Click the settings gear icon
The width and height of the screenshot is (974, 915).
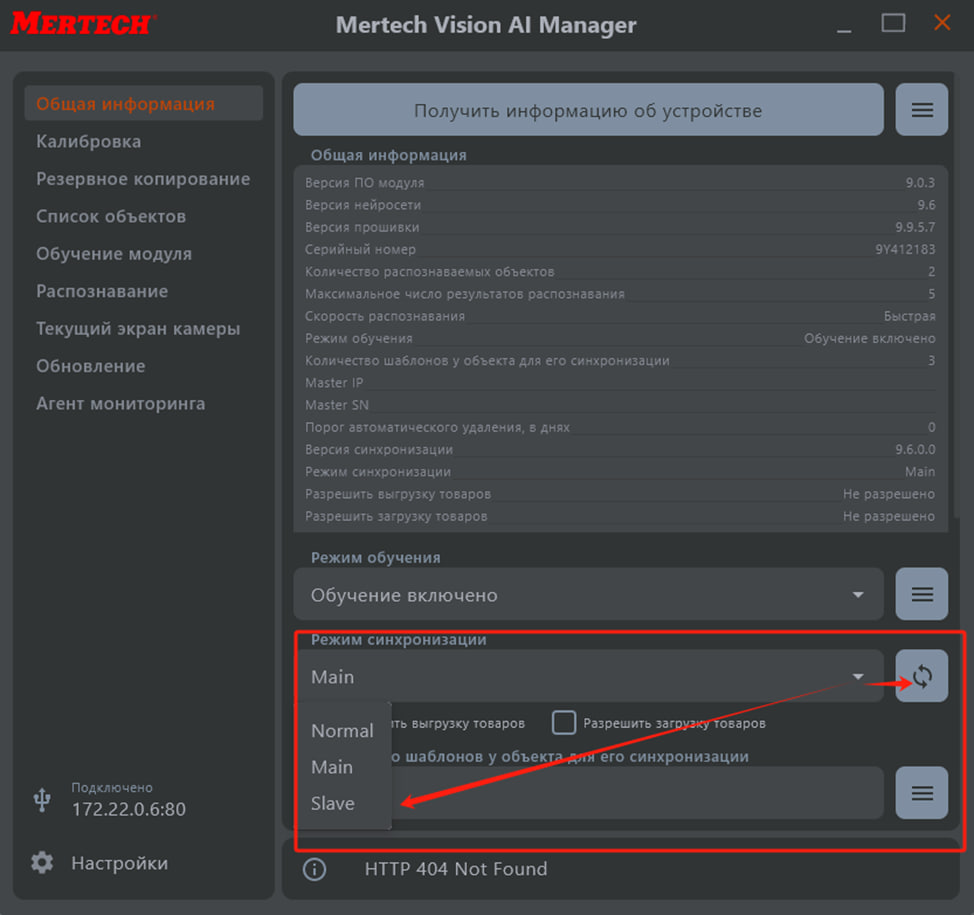(x=42, y=863)
